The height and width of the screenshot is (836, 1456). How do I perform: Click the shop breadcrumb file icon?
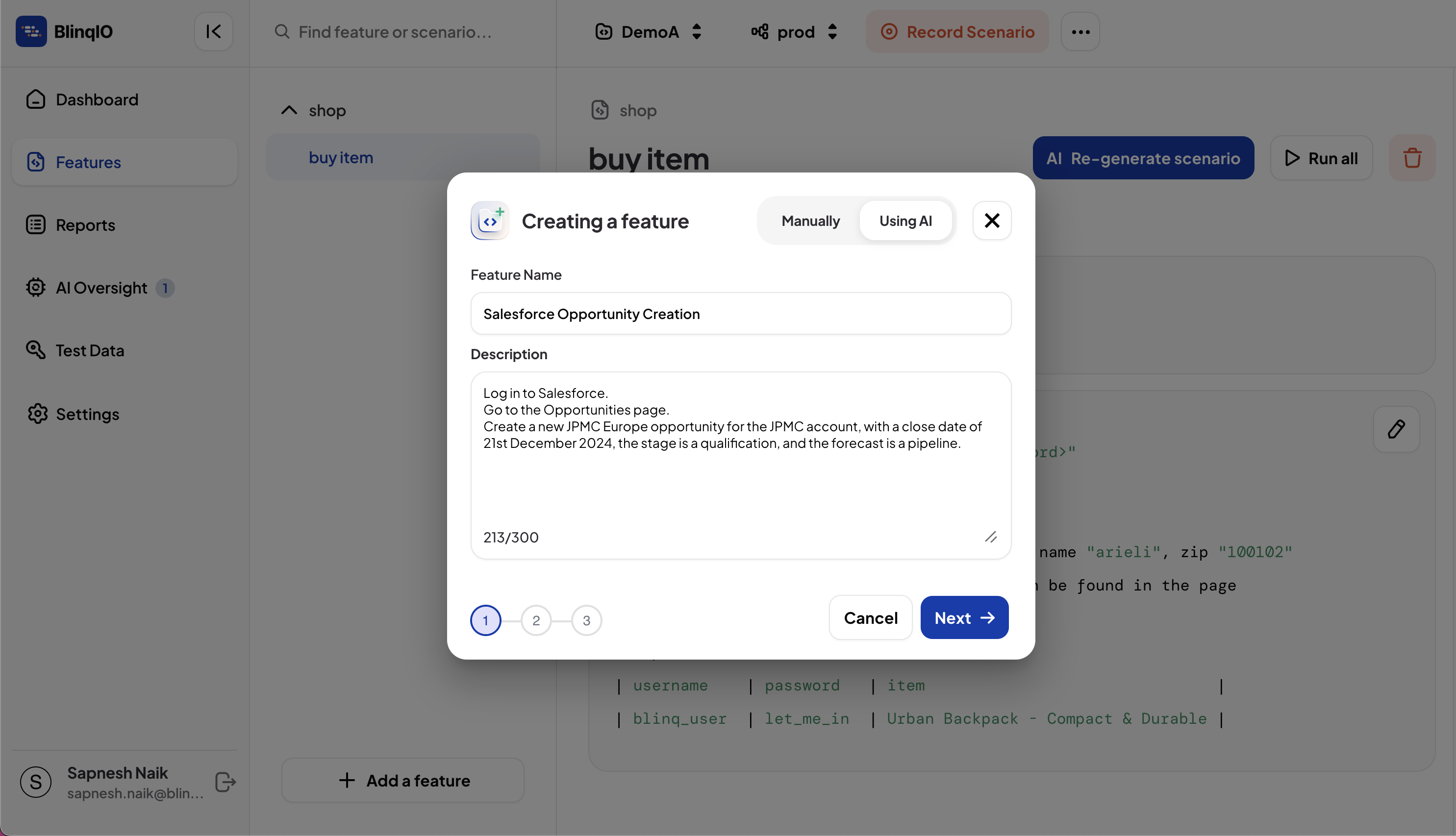click(x=600, y=110)
